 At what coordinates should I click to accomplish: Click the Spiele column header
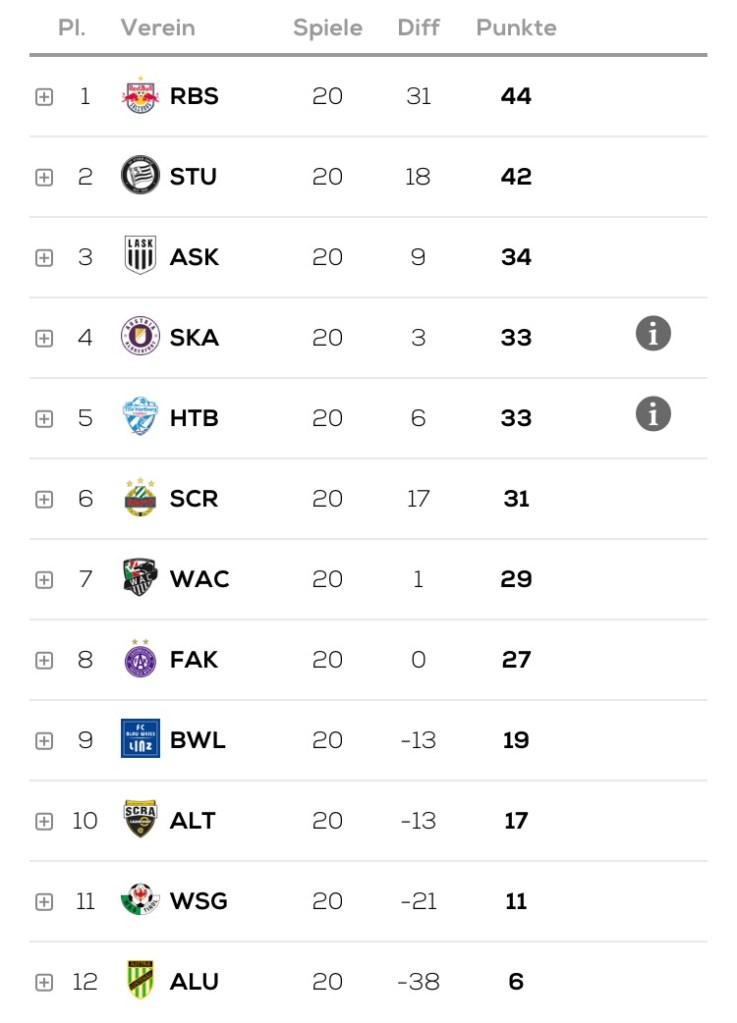pyautogui.click(x=327, y=28)
